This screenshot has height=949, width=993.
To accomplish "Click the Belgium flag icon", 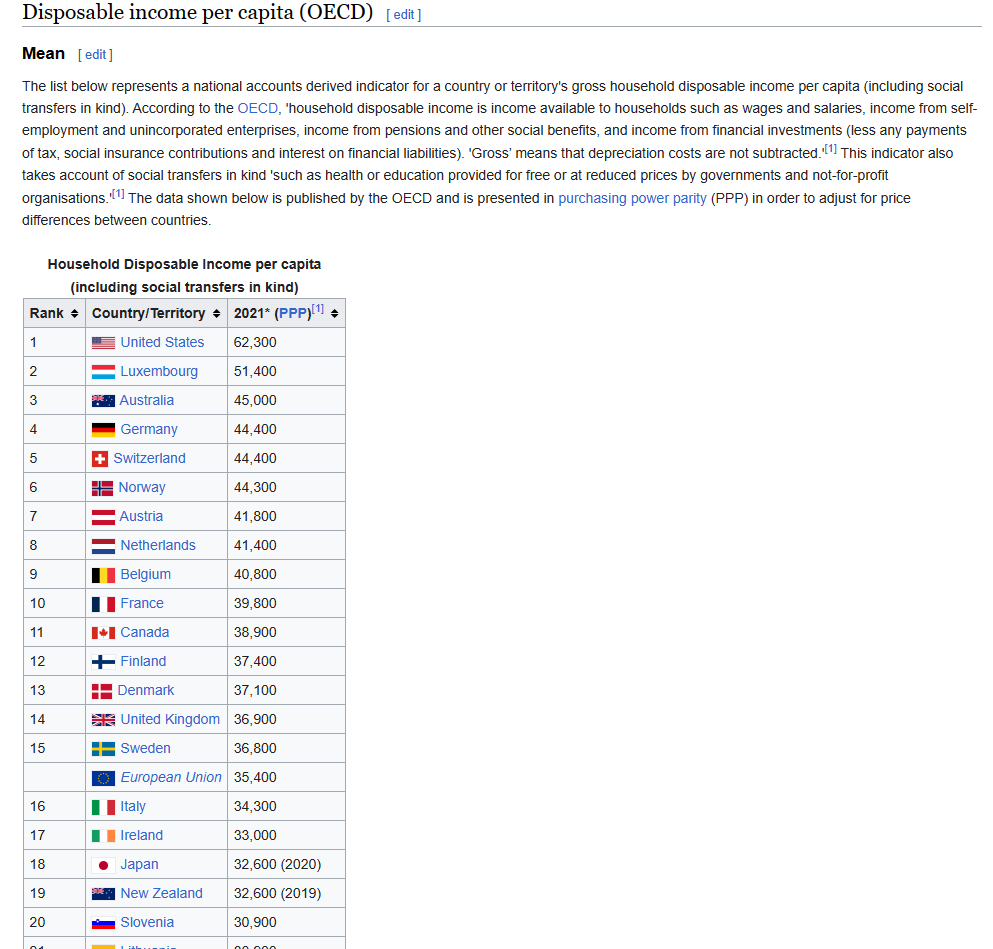I will tap(103, 575).
